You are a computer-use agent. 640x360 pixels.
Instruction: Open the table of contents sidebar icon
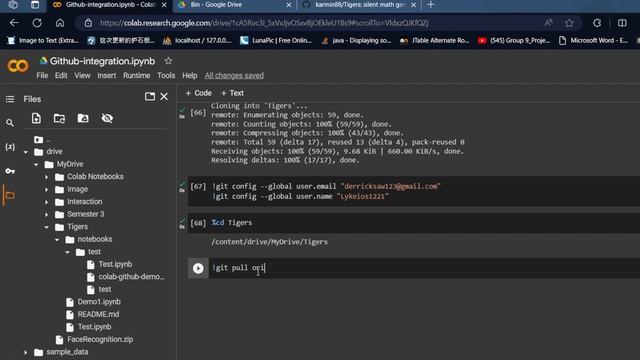pos(10,99)
